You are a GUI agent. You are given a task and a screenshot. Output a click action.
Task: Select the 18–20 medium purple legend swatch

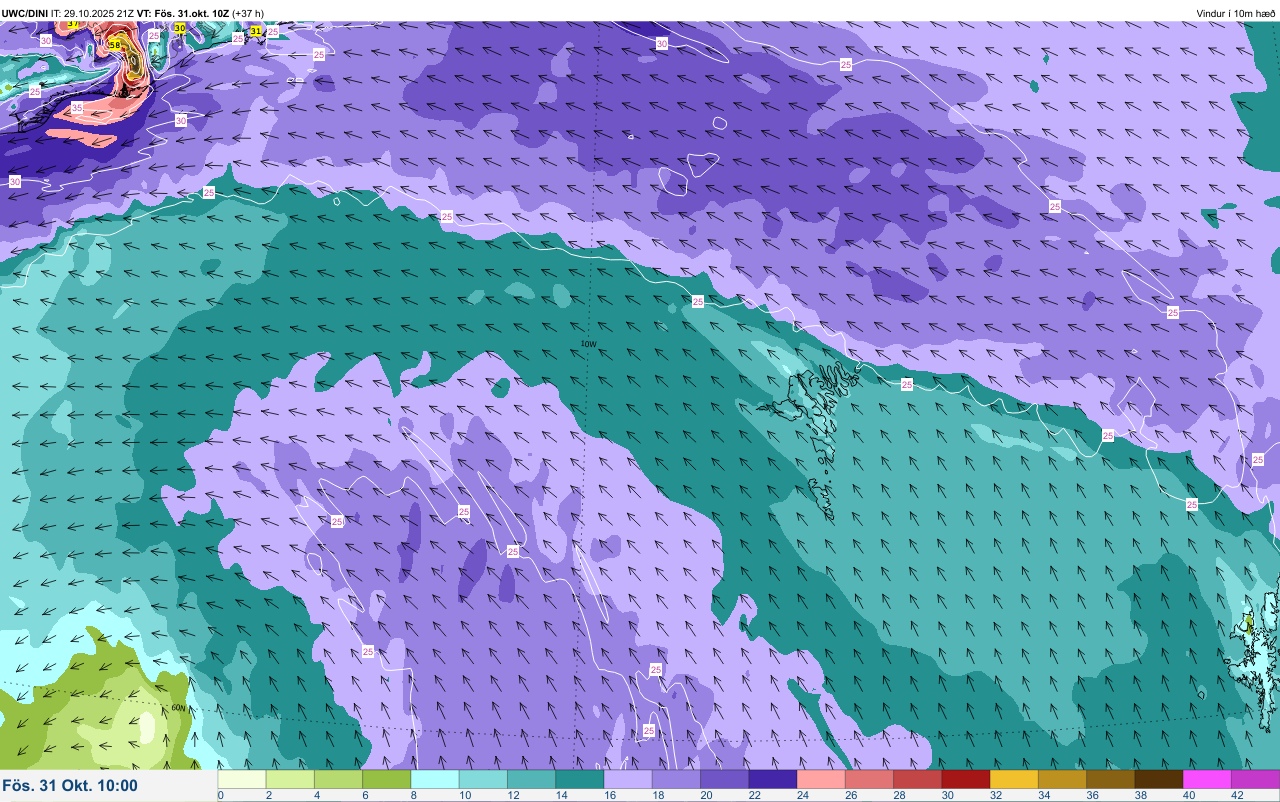click(x=676, y=779)
